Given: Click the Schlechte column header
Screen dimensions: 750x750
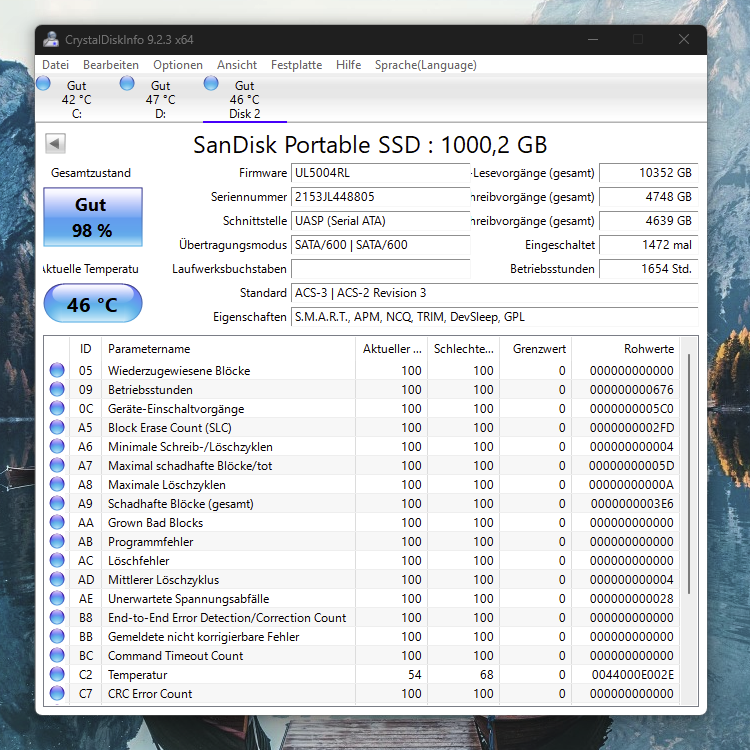Looking at the screenshot, I should [463, 349].
